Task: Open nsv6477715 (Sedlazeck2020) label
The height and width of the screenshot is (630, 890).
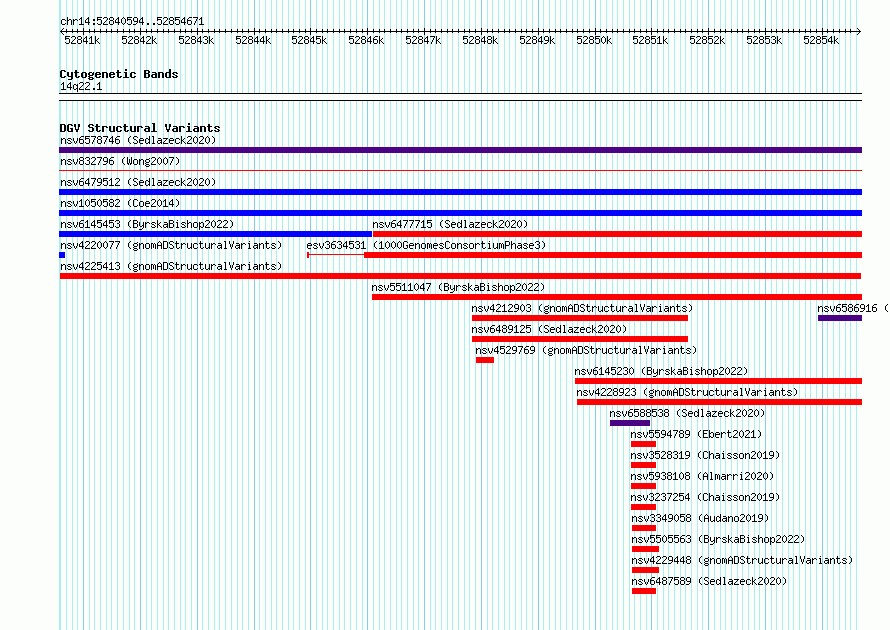Action: pyautogui.click(x=450, y=224)
